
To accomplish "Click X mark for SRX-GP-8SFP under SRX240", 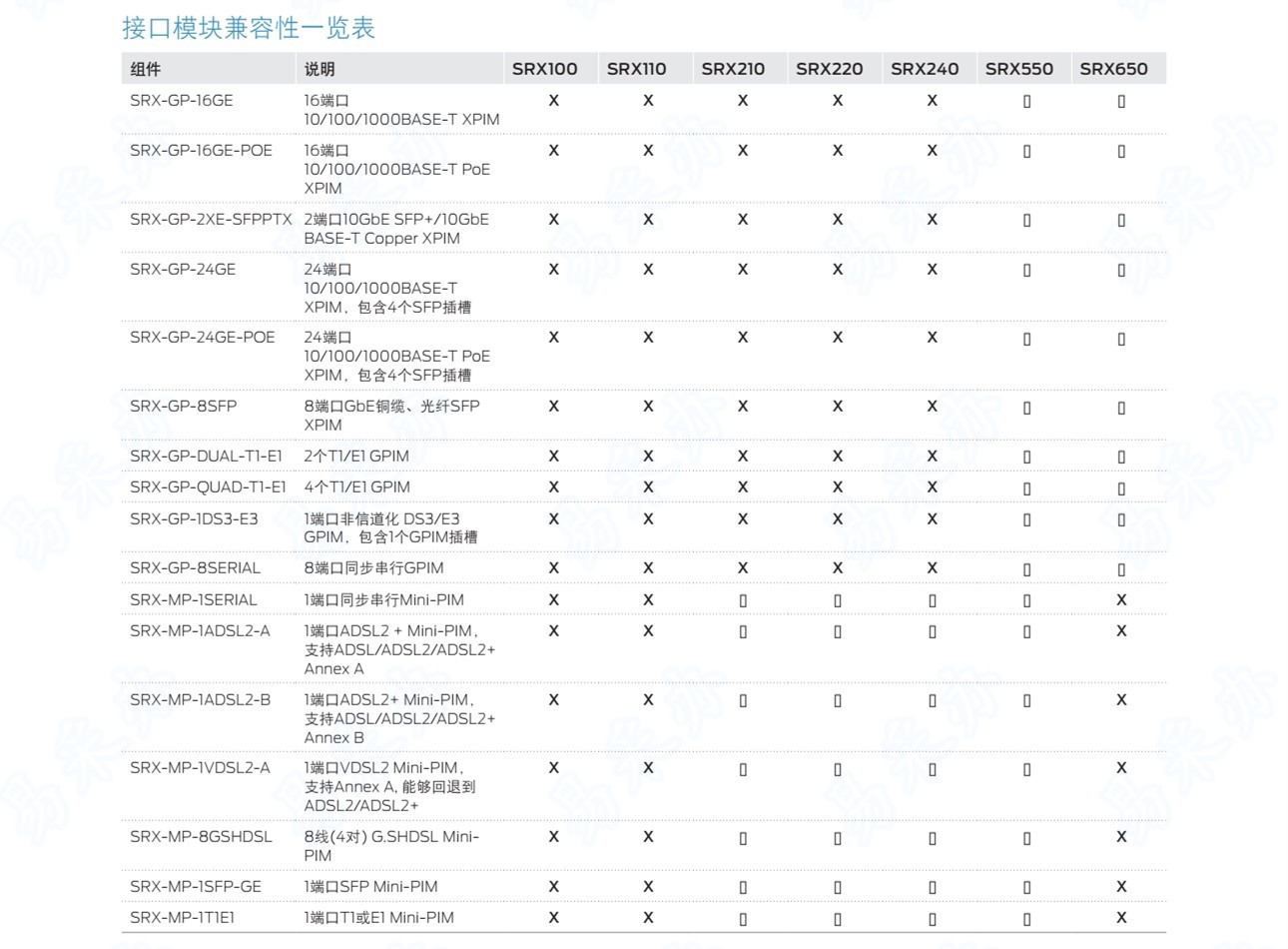I will tap(932, 407).
